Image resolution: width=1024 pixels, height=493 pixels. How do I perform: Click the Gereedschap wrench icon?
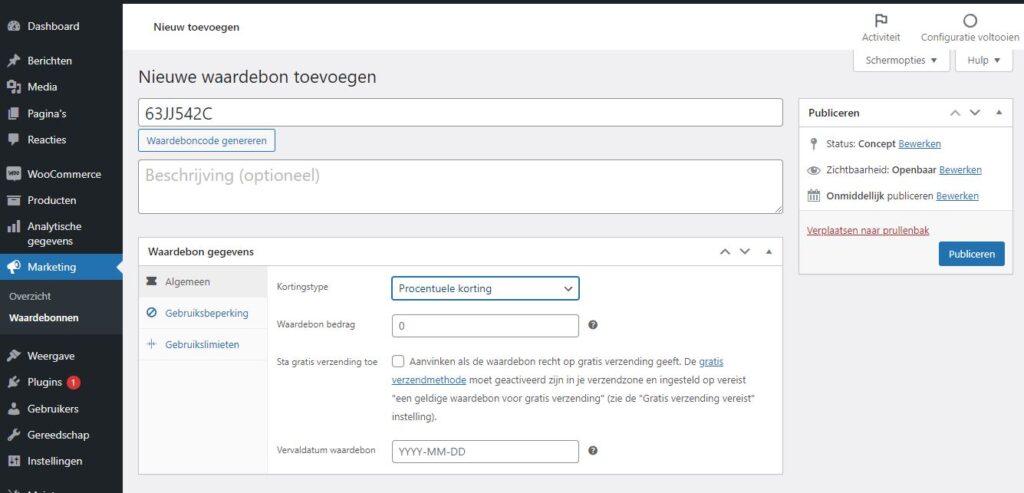coord(13,435)
